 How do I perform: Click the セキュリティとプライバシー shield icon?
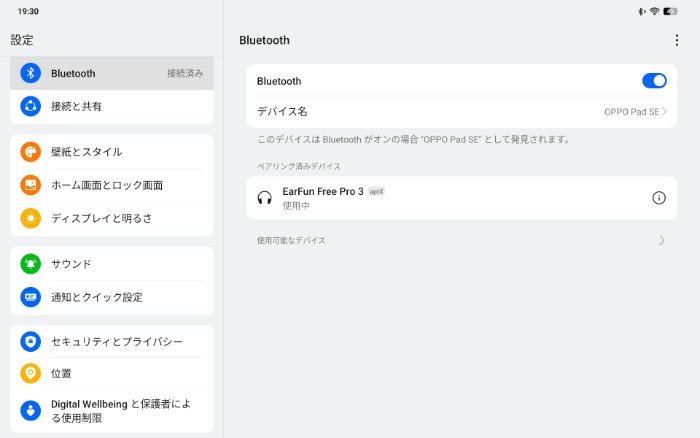point(30,342)
